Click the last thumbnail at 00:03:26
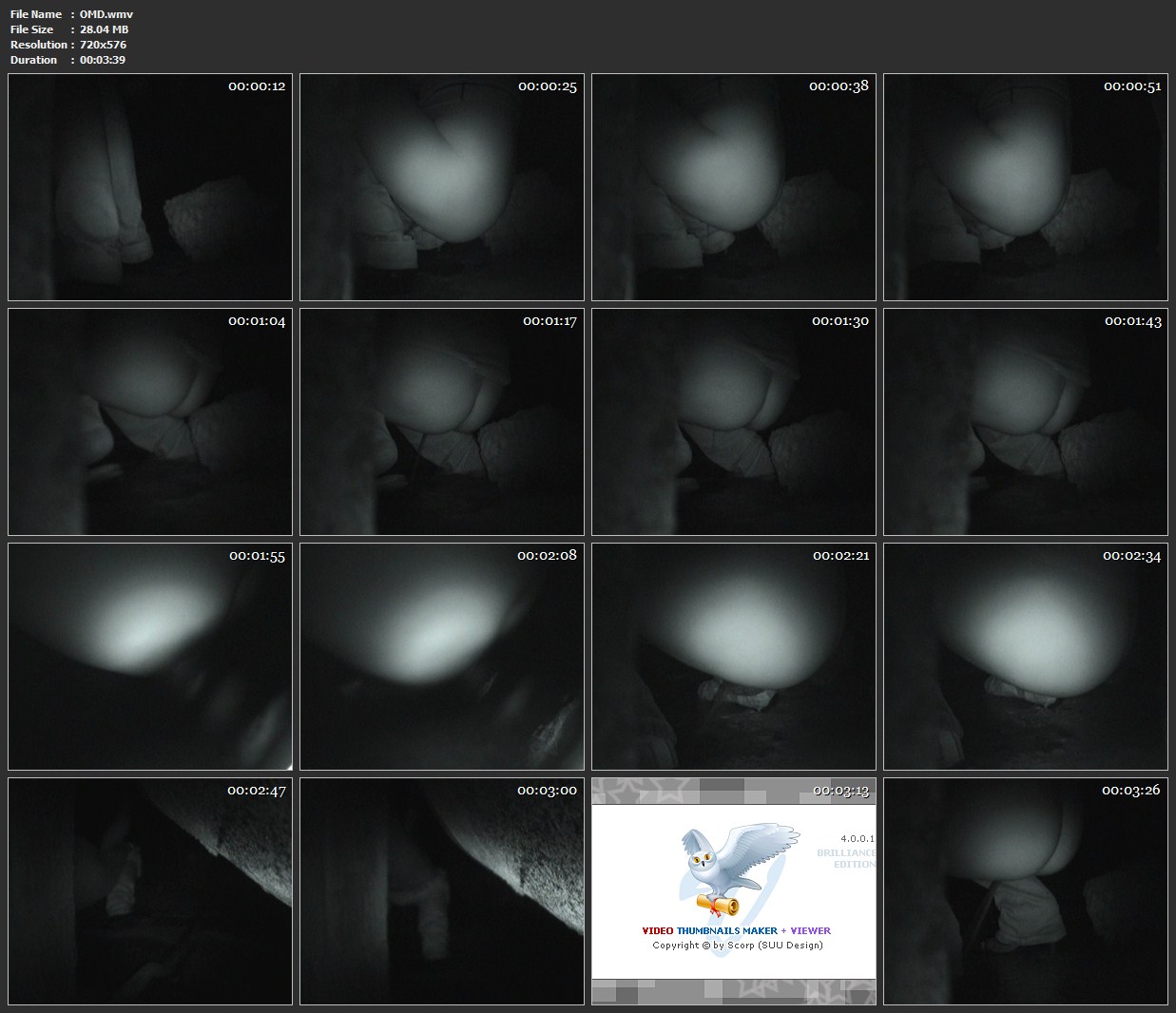The width and height of the screenshot is (1176, 1013). [x=1026, y=891]
